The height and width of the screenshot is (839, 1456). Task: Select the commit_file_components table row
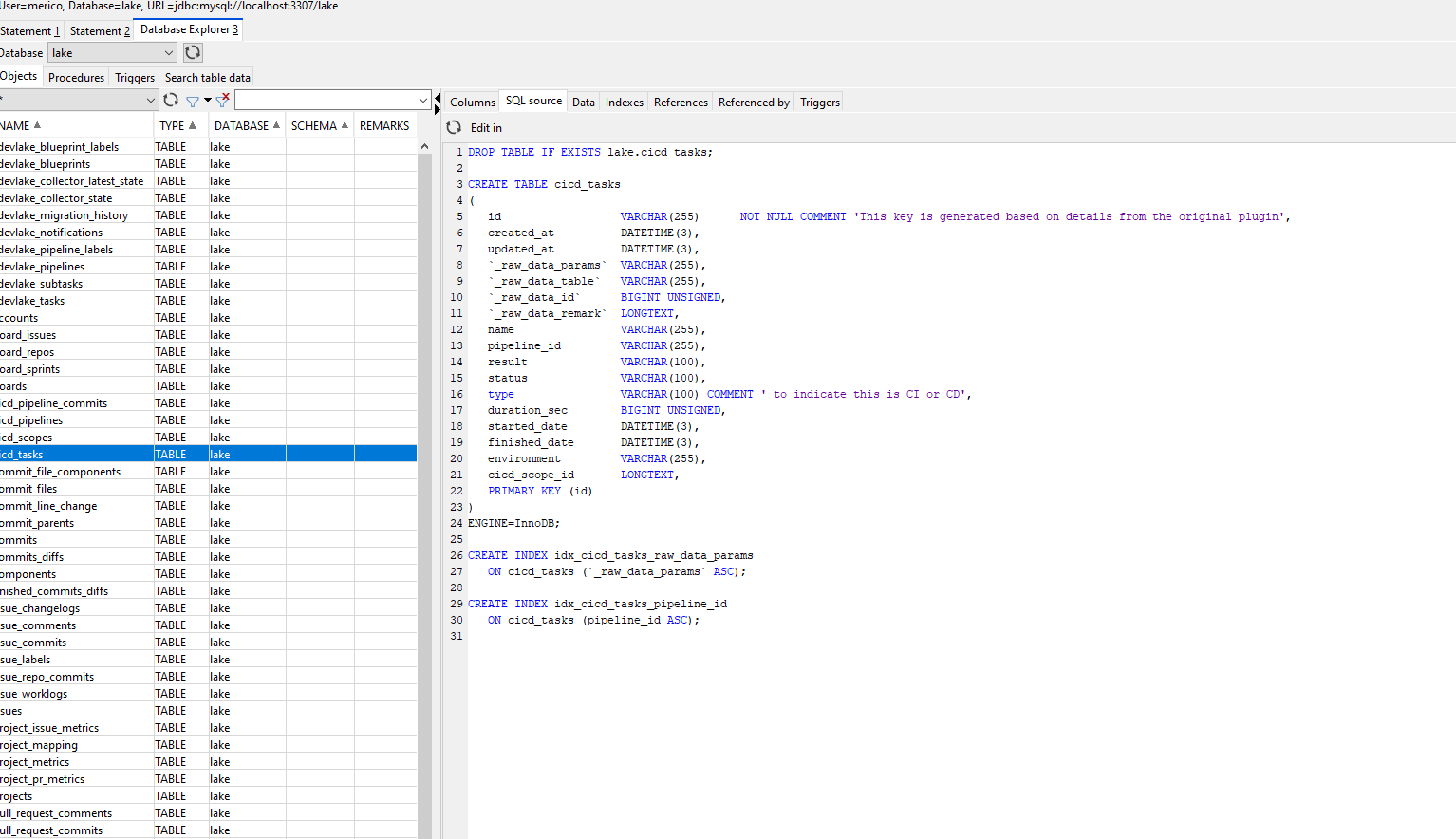coord(208,471)
